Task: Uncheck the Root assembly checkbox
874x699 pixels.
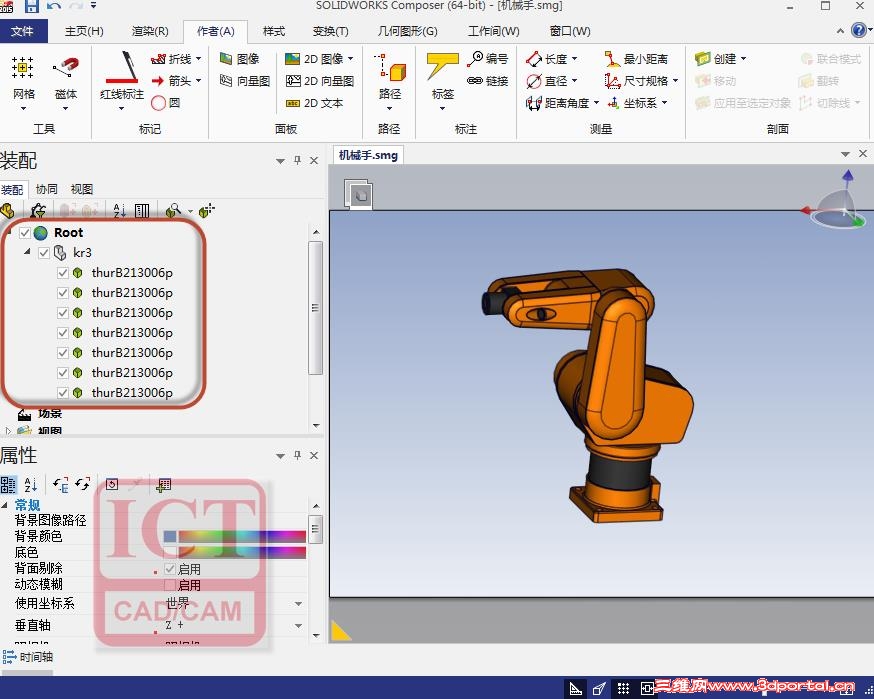Action: pos(25,232)
